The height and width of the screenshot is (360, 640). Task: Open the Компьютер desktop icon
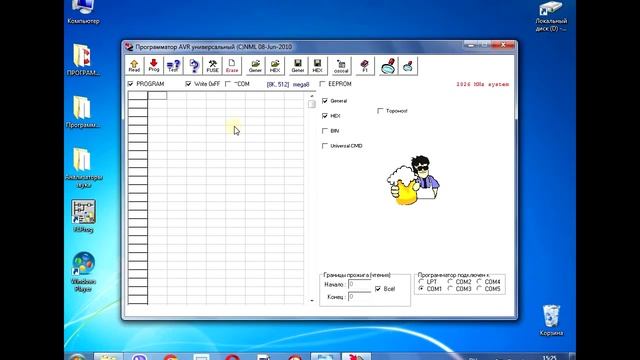[x=83, y=11]
